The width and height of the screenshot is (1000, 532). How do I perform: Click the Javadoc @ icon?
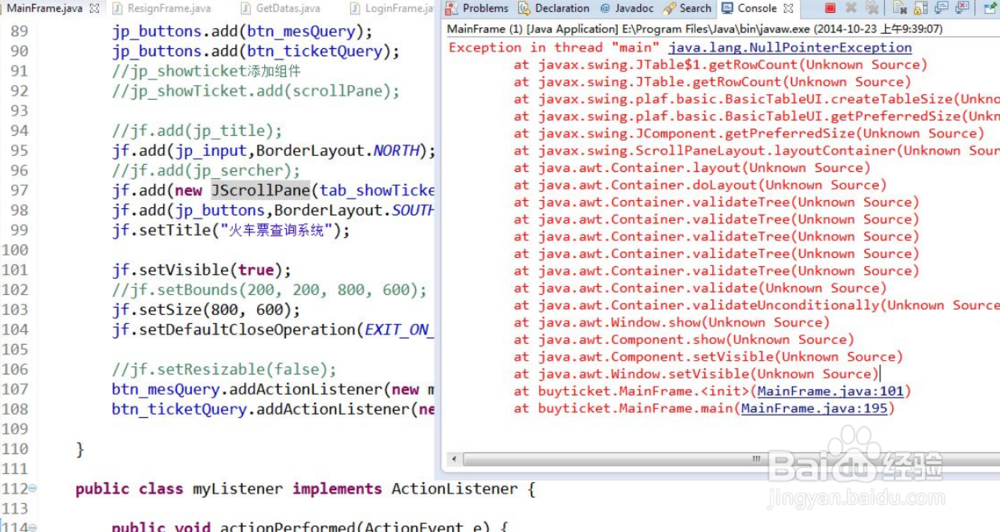(605, 8)
